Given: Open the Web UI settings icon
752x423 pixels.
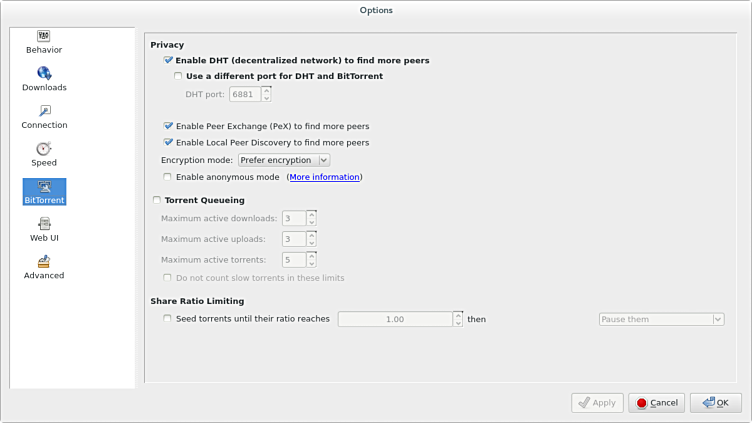Looking at the screenshot, I should click(44, 225).
